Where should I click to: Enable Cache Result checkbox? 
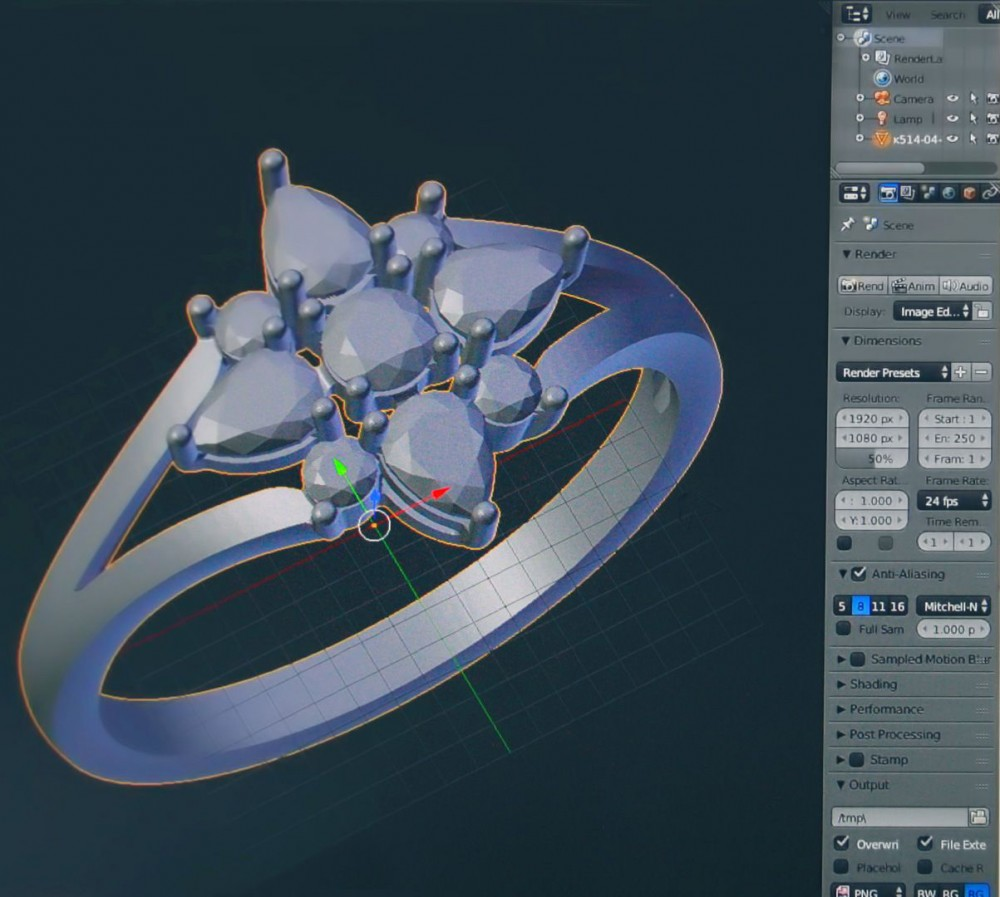point(925,866)
